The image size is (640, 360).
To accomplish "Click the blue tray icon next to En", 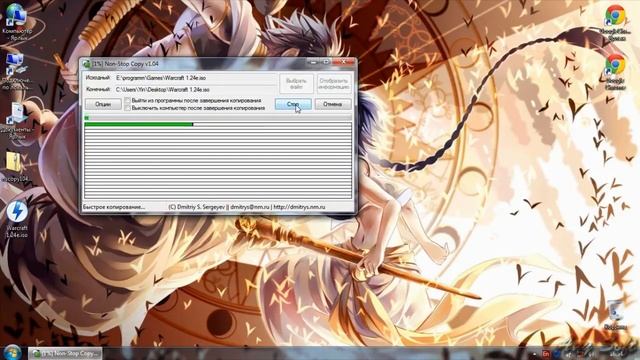I will (557, 353).
